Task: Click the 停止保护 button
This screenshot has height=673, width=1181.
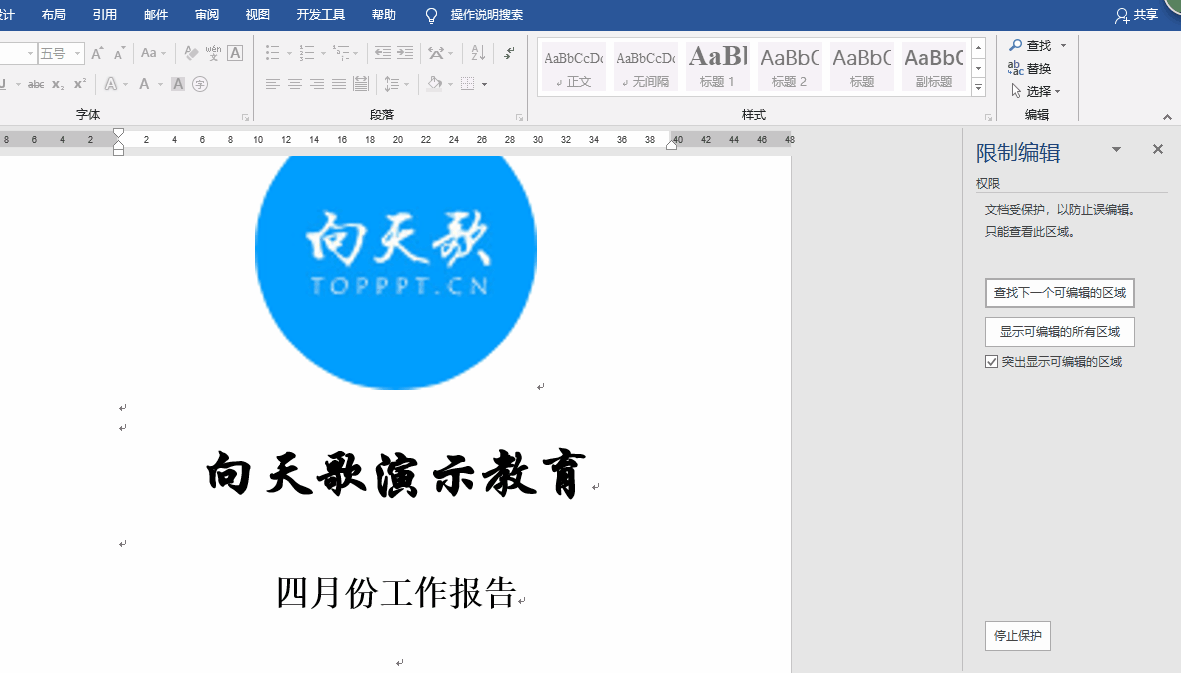Action: point(1018,635)
